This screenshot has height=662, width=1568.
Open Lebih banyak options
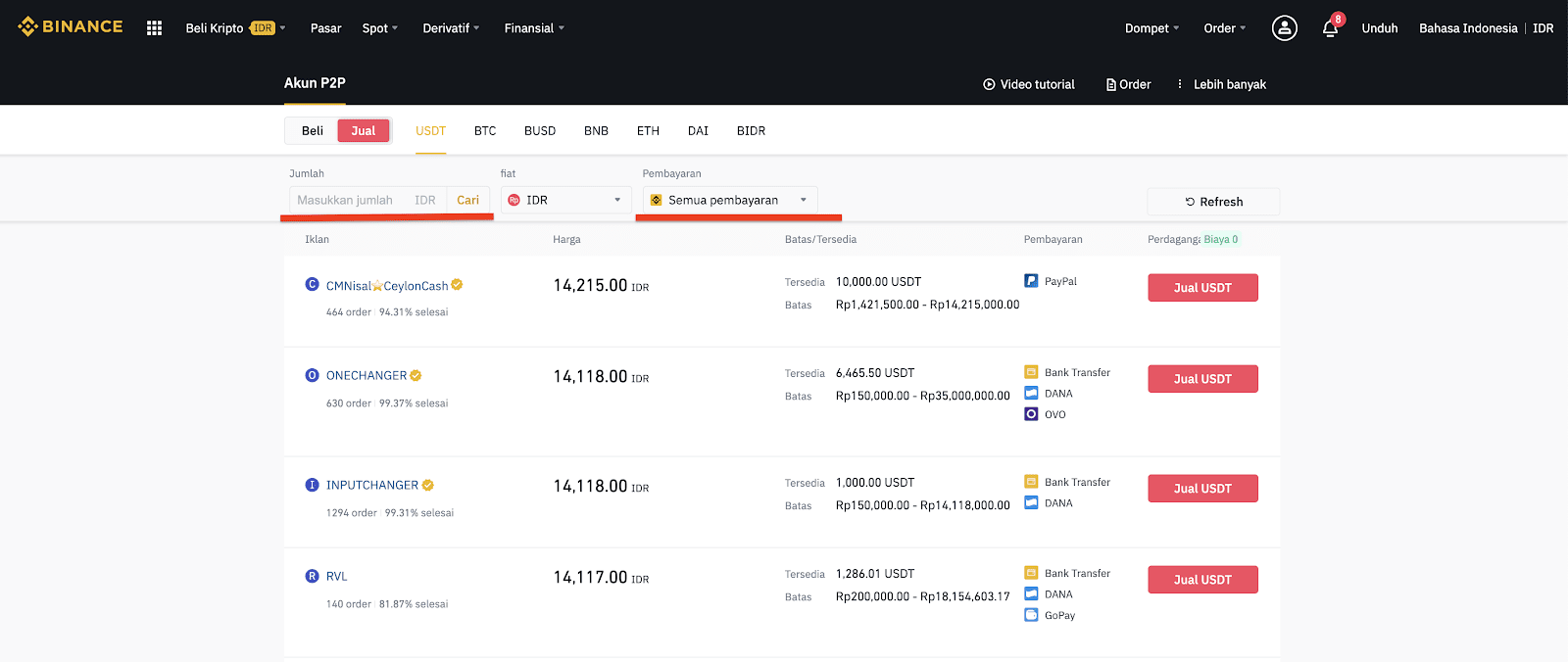pyautogui.click(x=1221, y=84)
